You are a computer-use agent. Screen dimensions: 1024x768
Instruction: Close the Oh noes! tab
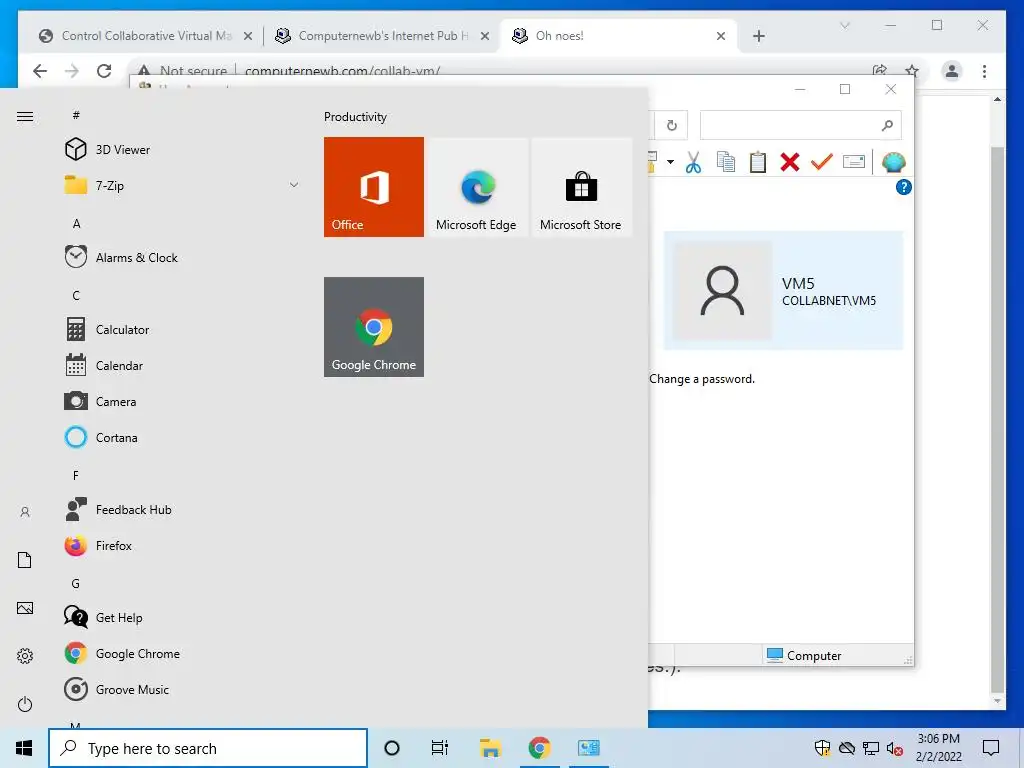721,36
